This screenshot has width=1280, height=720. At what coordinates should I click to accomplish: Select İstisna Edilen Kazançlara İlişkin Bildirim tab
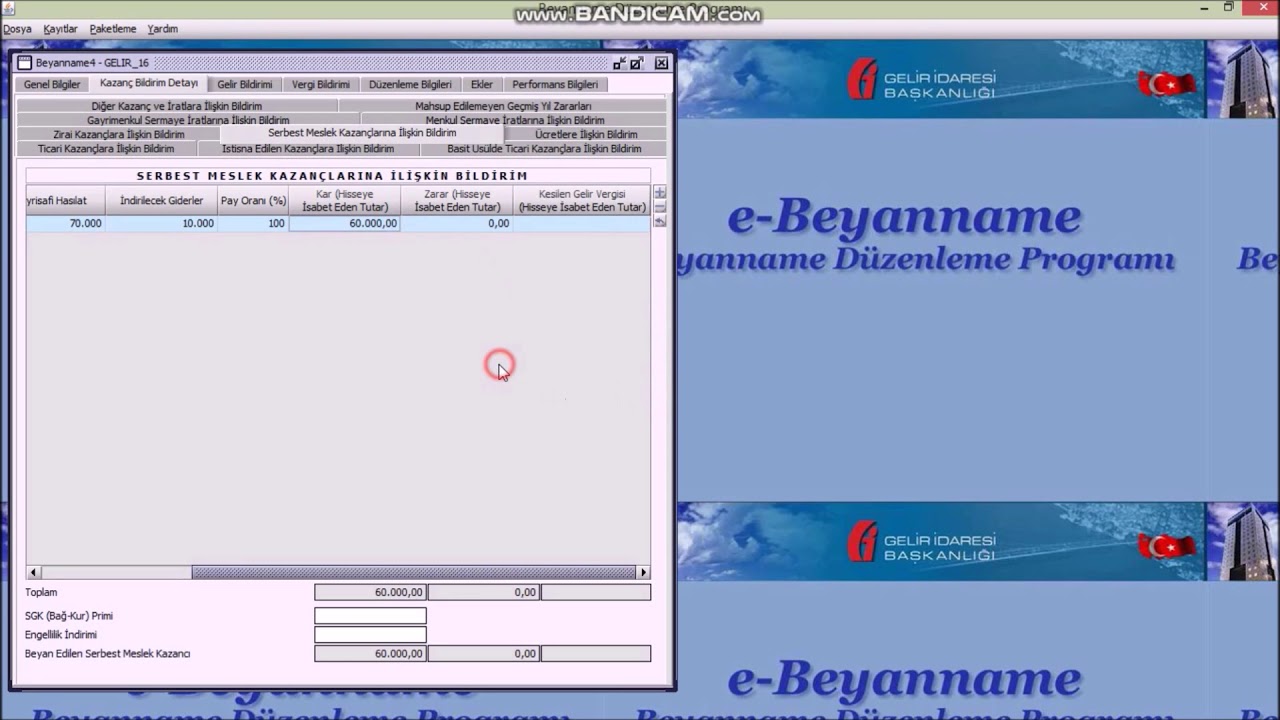[308, 149]
